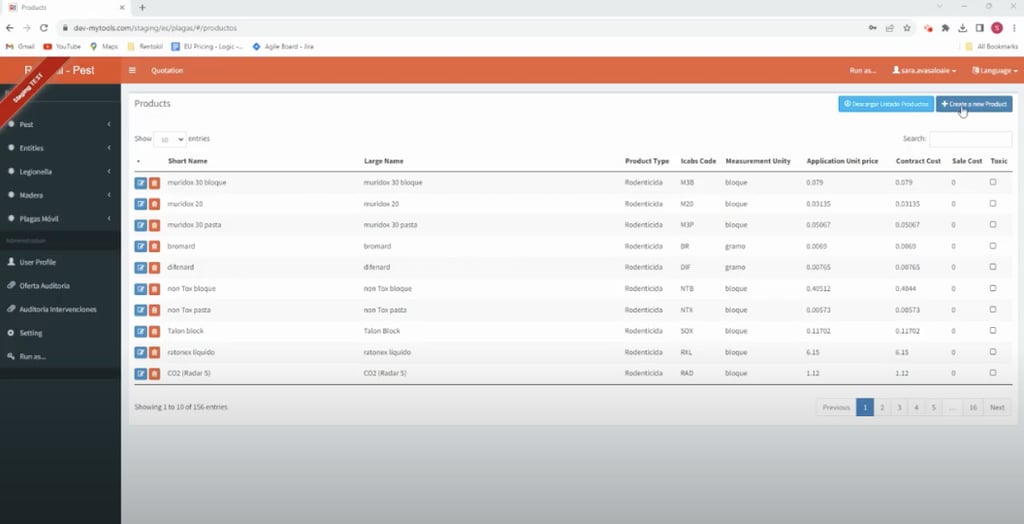Screen dimensions: 1024x524
Task: Edit the muridox 30 bloque product
Action: [140, 183]
